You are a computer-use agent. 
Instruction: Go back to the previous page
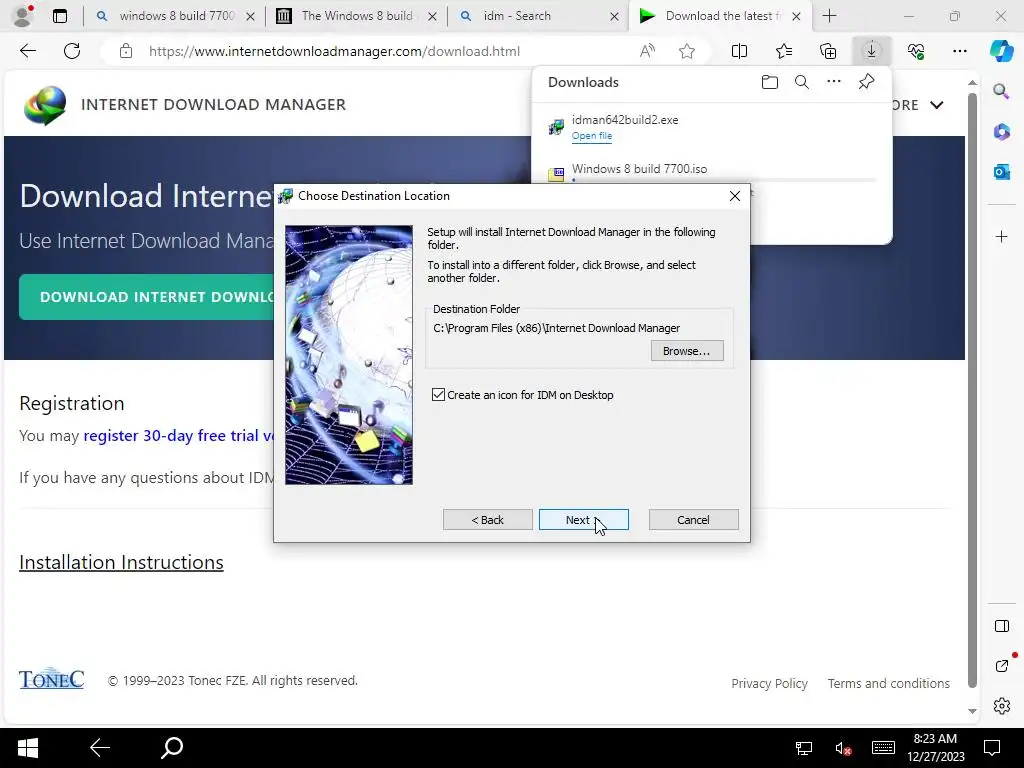(x=27, y=51)
